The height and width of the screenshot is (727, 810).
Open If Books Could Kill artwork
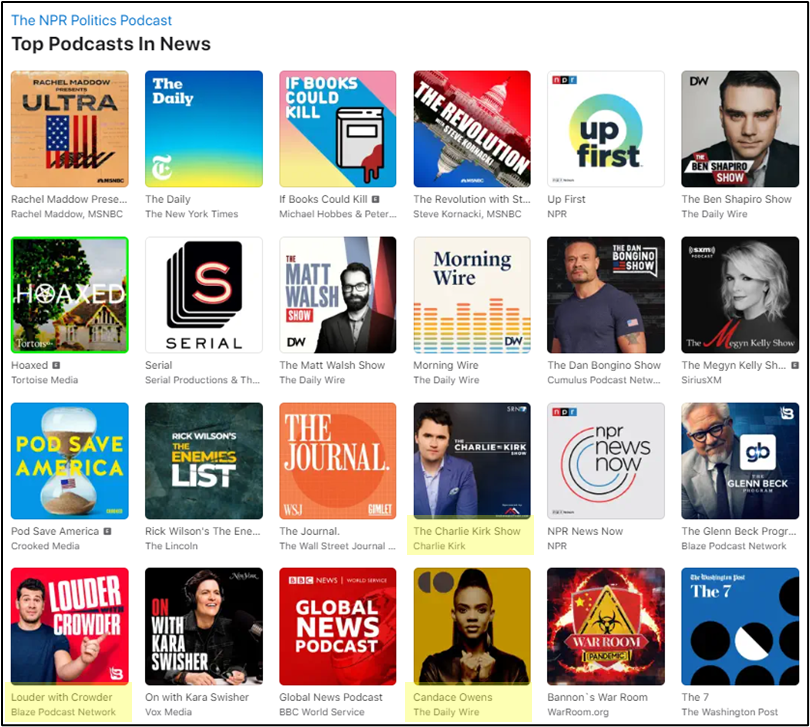click(338, 129)
